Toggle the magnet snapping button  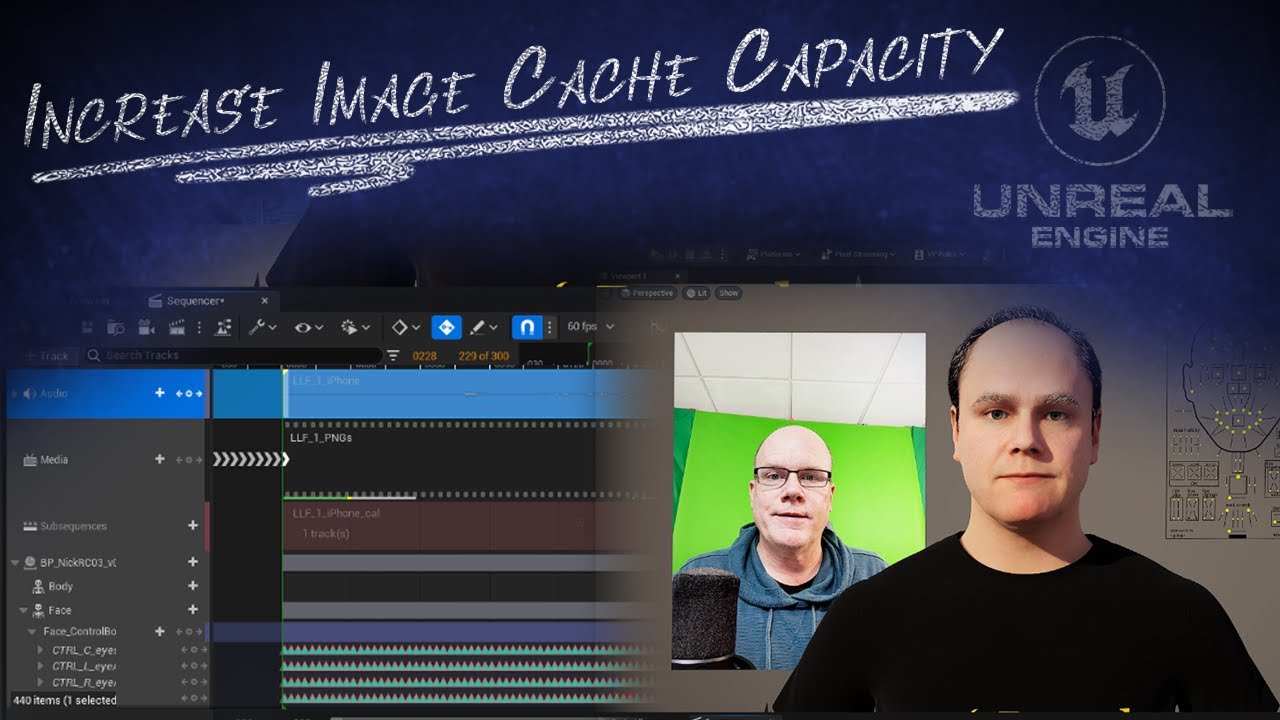click(527, 327)
